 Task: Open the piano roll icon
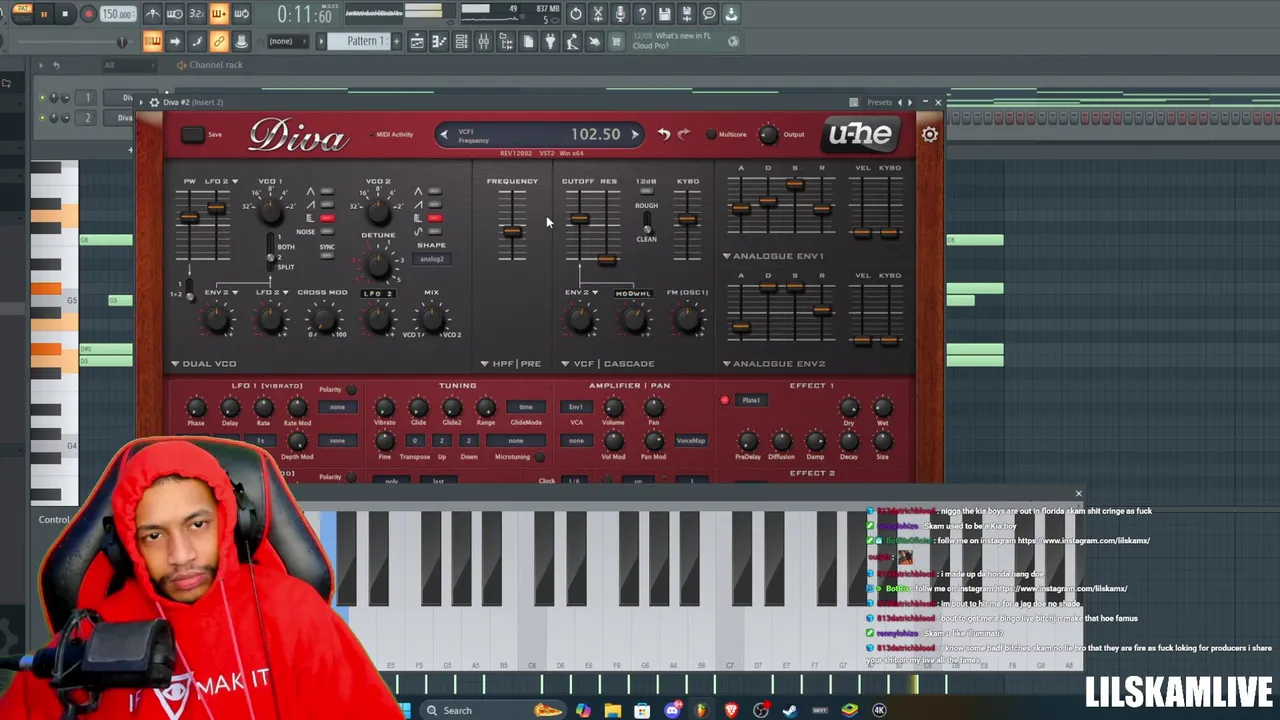click(439, 41)
